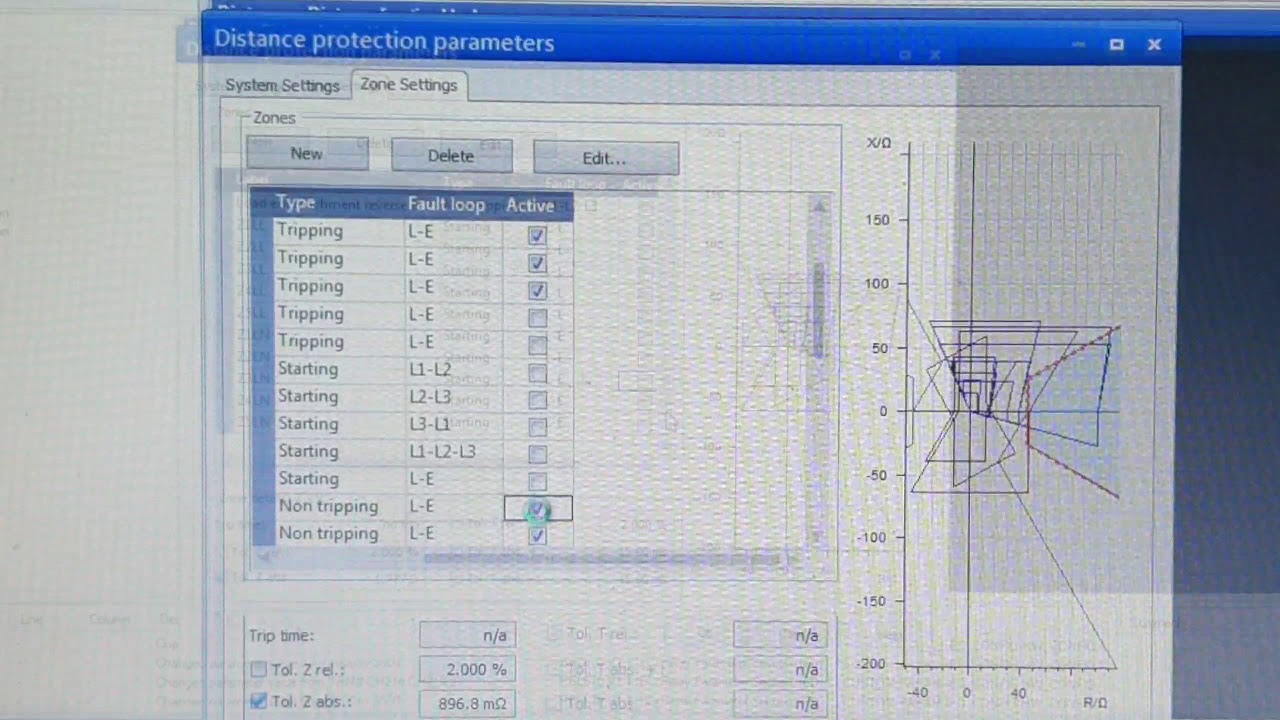Enable the Tol. Z rel. checkbox
This screenshot has height=720, width=1280.
pyautogui.click(x=258, y=670)
